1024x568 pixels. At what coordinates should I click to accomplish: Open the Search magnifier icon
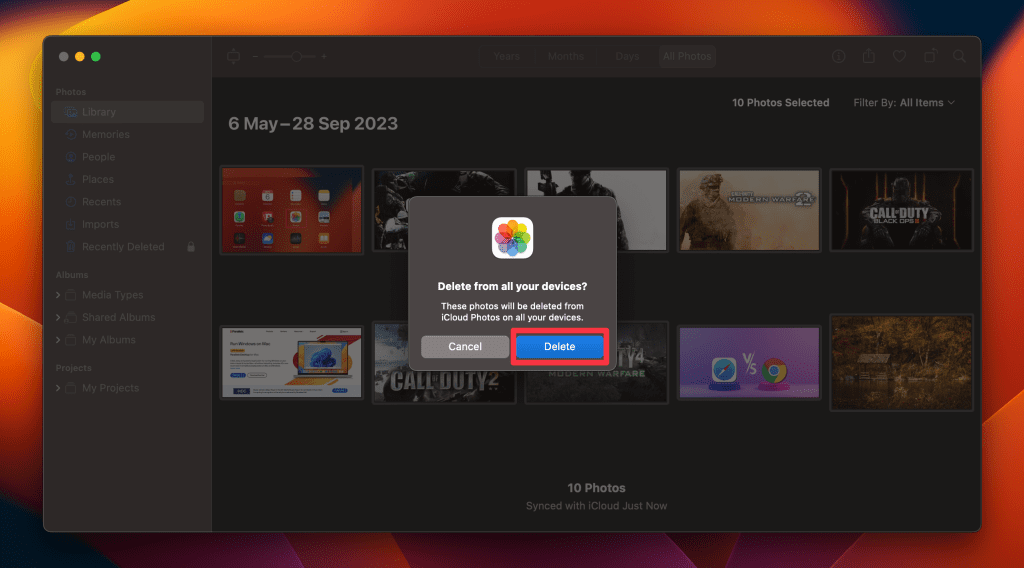959,57
